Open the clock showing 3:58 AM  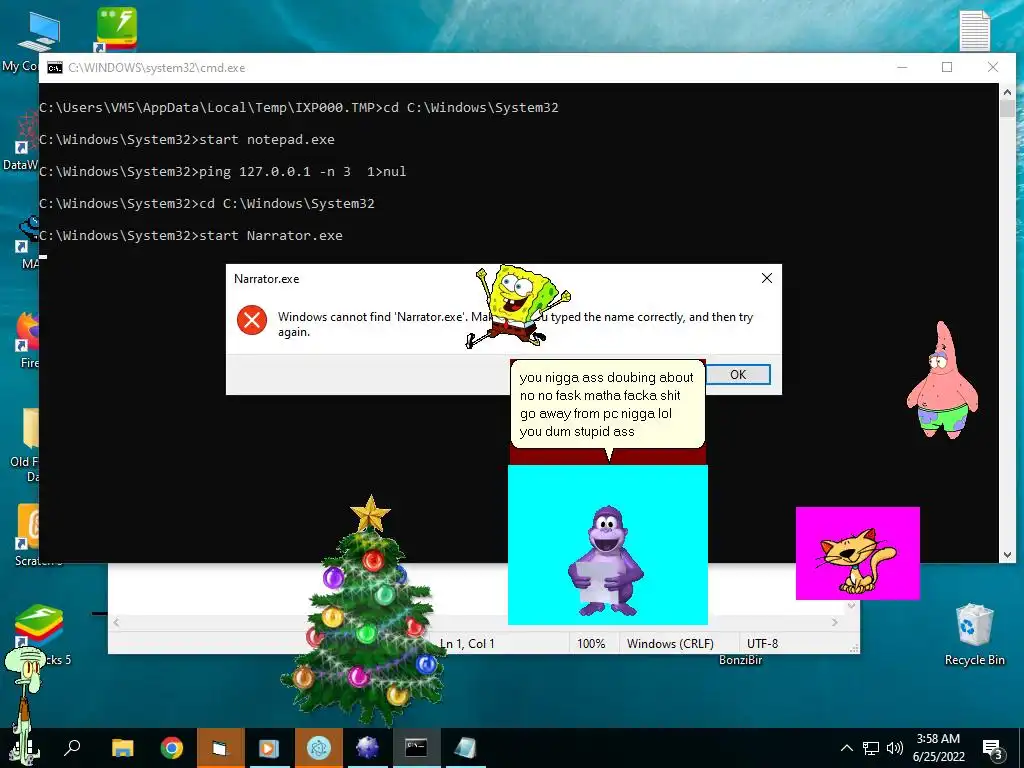pos(938,748)
